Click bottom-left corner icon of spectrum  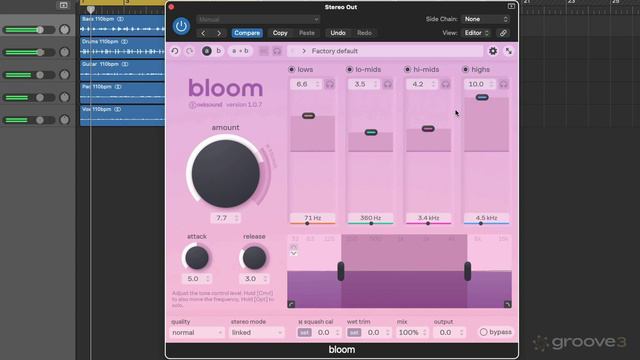tap(291, 304)
